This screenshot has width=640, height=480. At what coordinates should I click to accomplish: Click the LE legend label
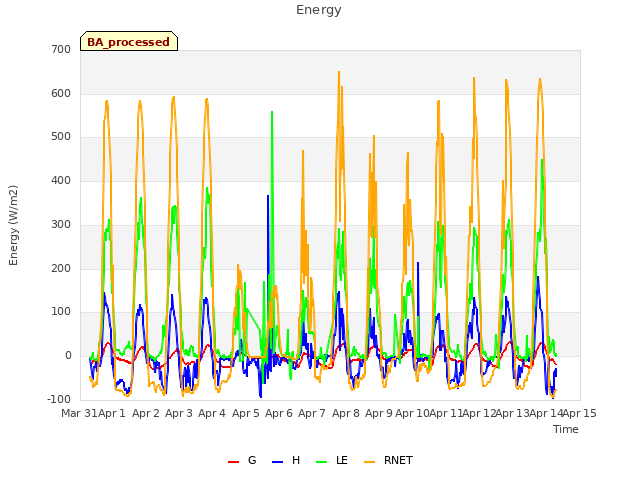[x=342, y=460]
